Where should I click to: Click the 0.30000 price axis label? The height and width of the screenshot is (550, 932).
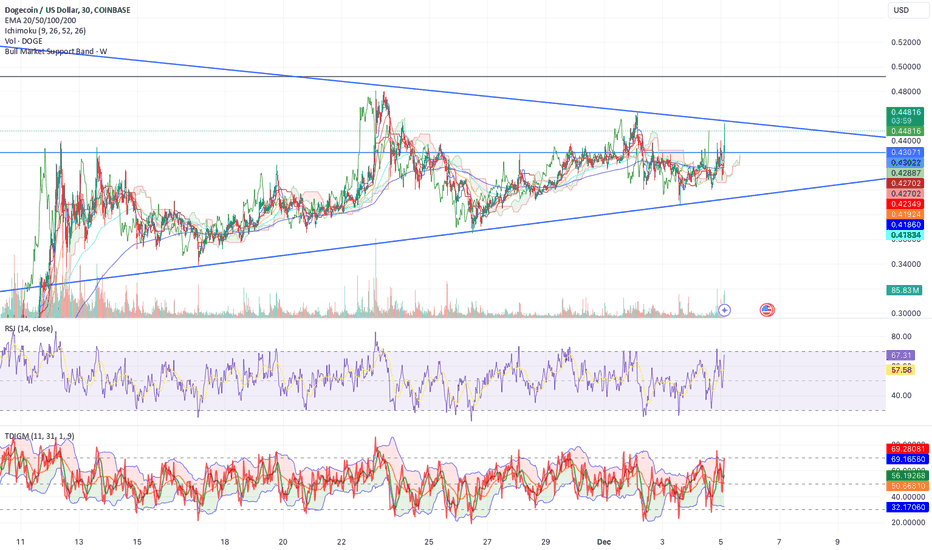(906, 313)
